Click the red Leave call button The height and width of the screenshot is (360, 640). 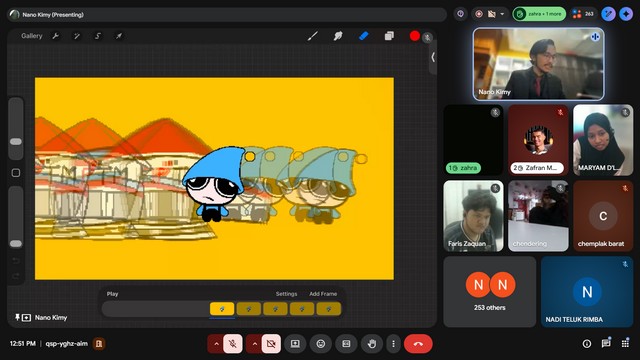(418, 344)
